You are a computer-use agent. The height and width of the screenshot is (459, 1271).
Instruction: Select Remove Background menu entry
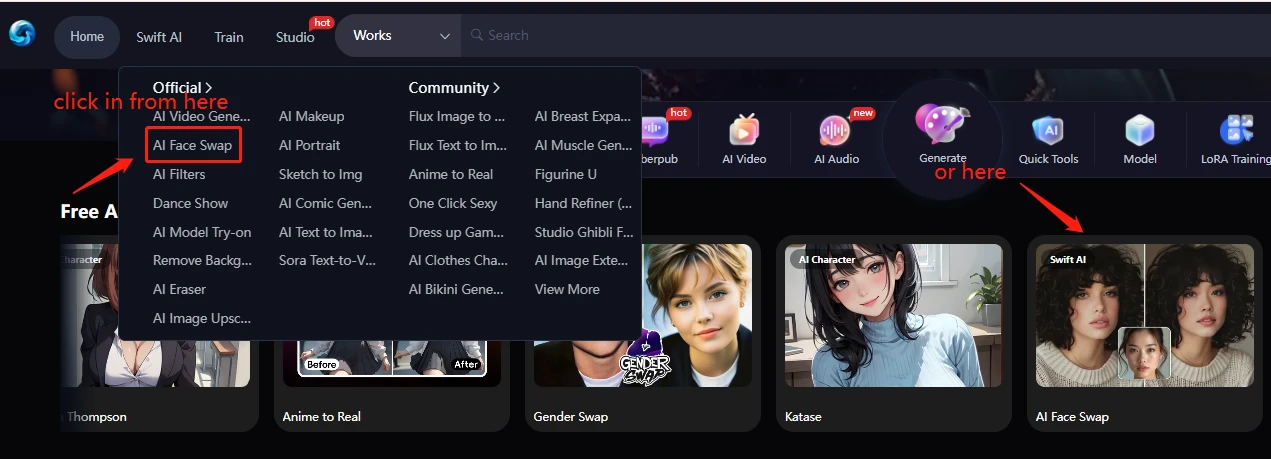(202, 260)
